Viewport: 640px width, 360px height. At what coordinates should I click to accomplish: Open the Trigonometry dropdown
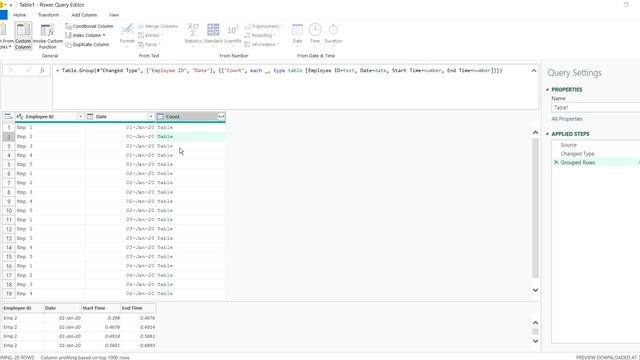264,26
